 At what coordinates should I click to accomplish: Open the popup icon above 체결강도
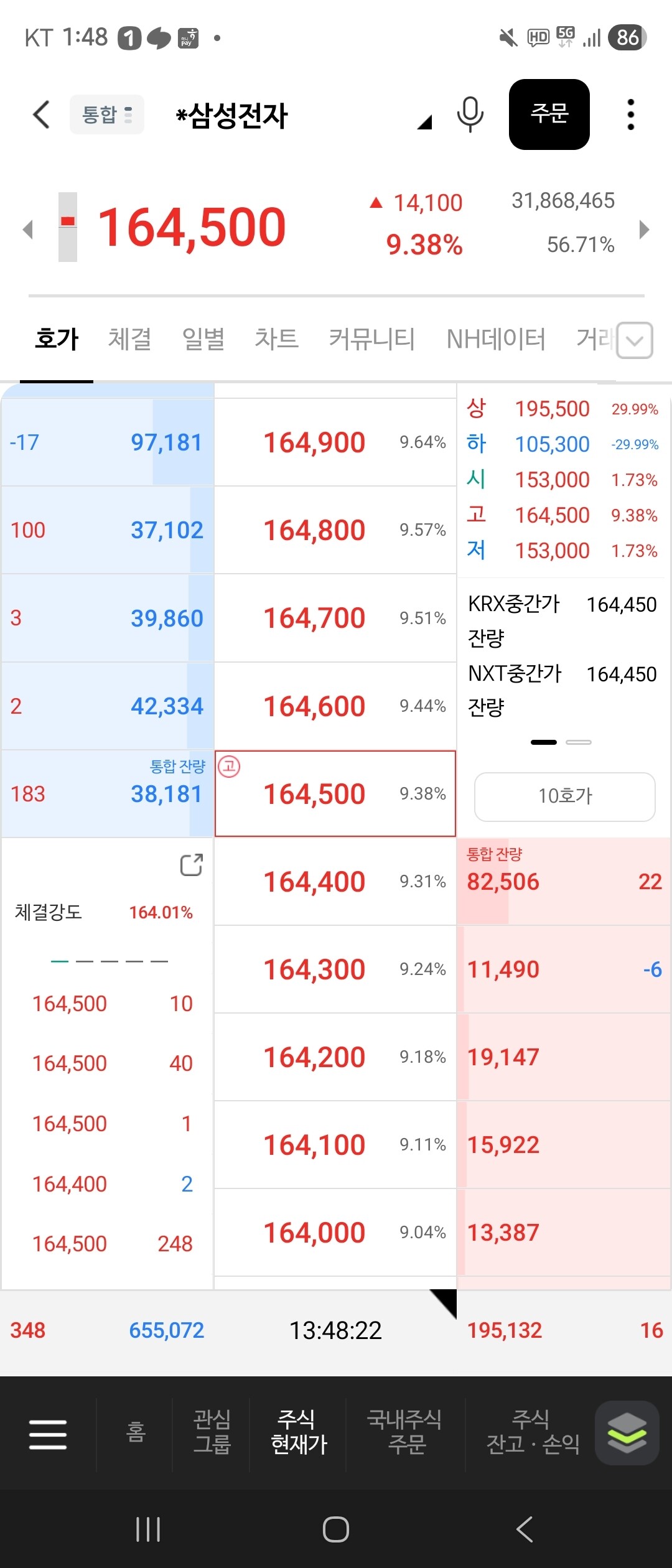(x=192, y=864)
